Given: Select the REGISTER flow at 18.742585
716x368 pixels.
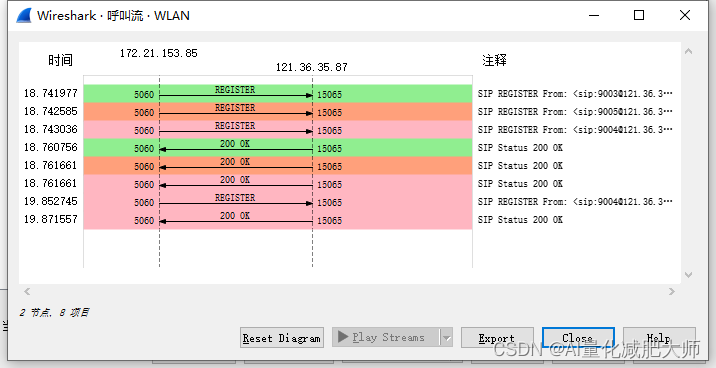Looking at the screenshot, I should [x=278, y=112].
